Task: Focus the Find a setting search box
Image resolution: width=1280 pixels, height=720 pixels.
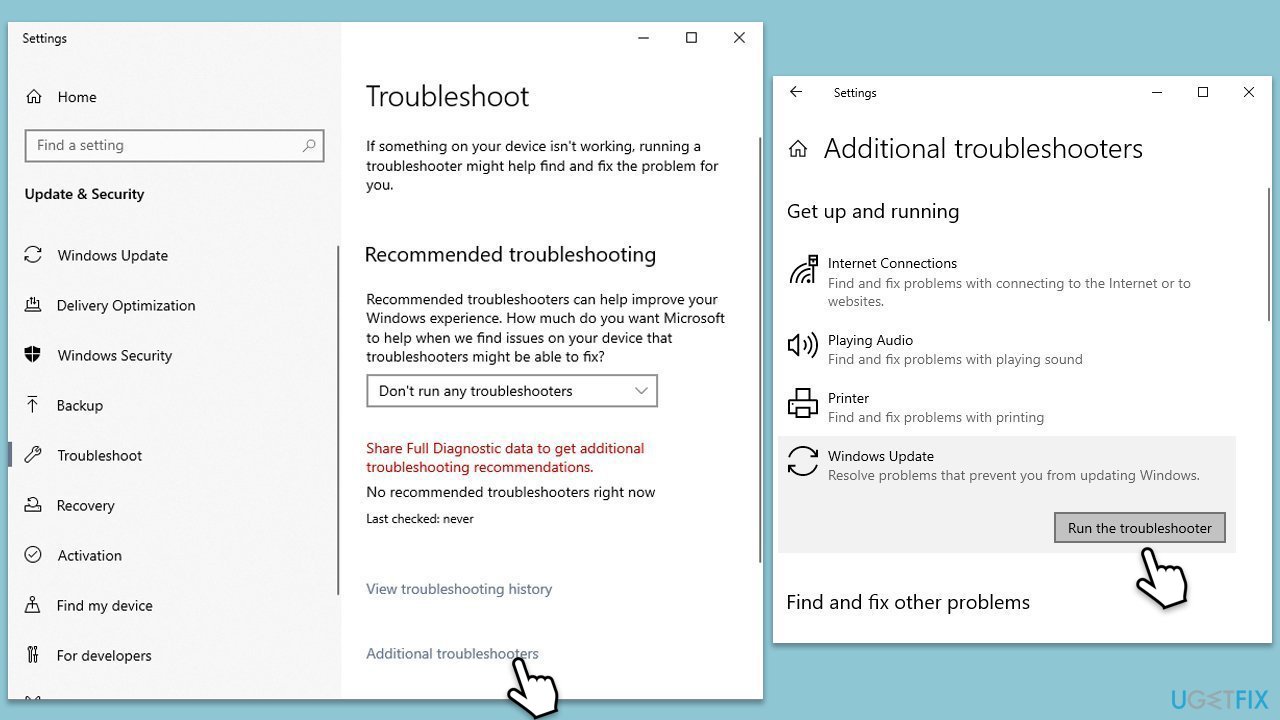Action: pyautogui.click(x=174, y=145)
